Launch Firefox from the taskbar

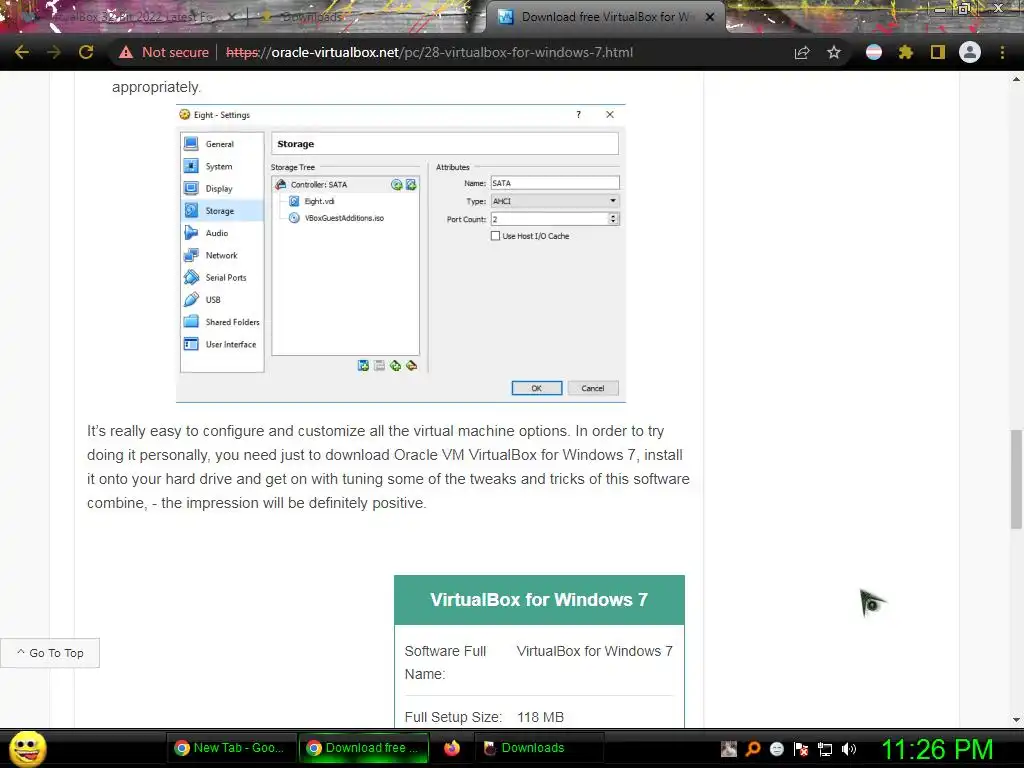(452, 748)
